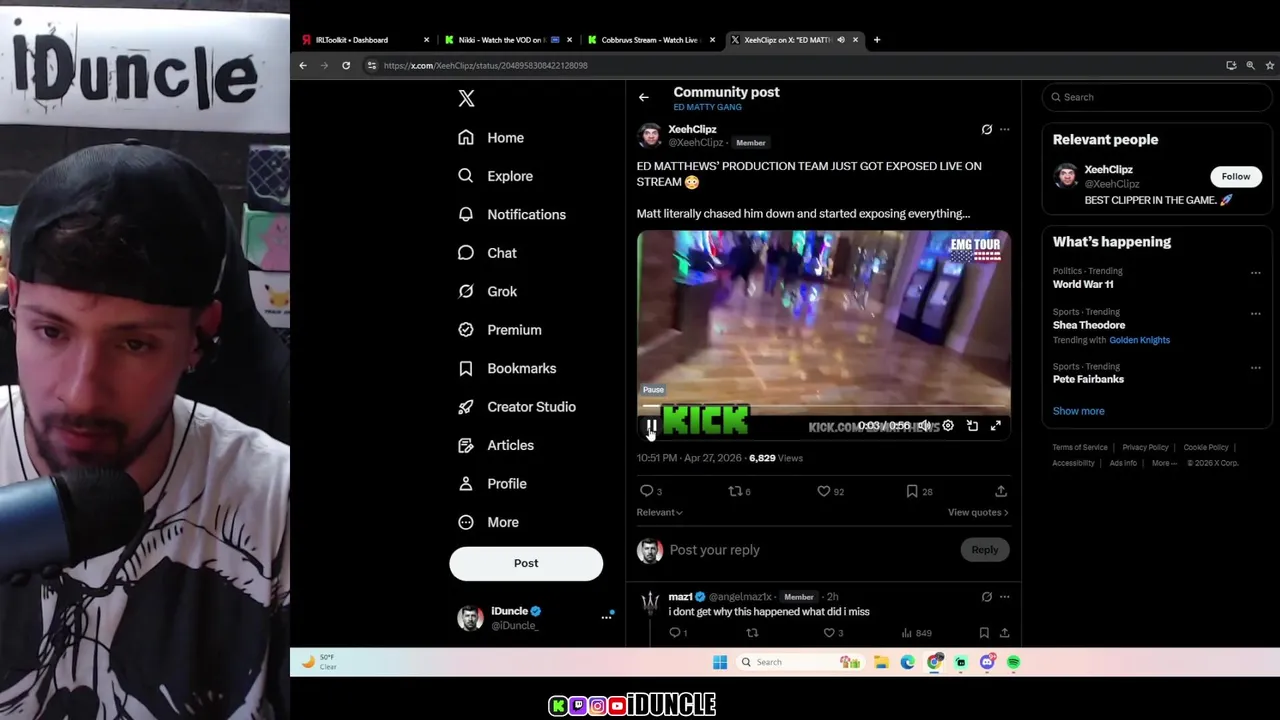Click the white Post button
This screenshot has width=1280, height=720.
tap(526, 564)
